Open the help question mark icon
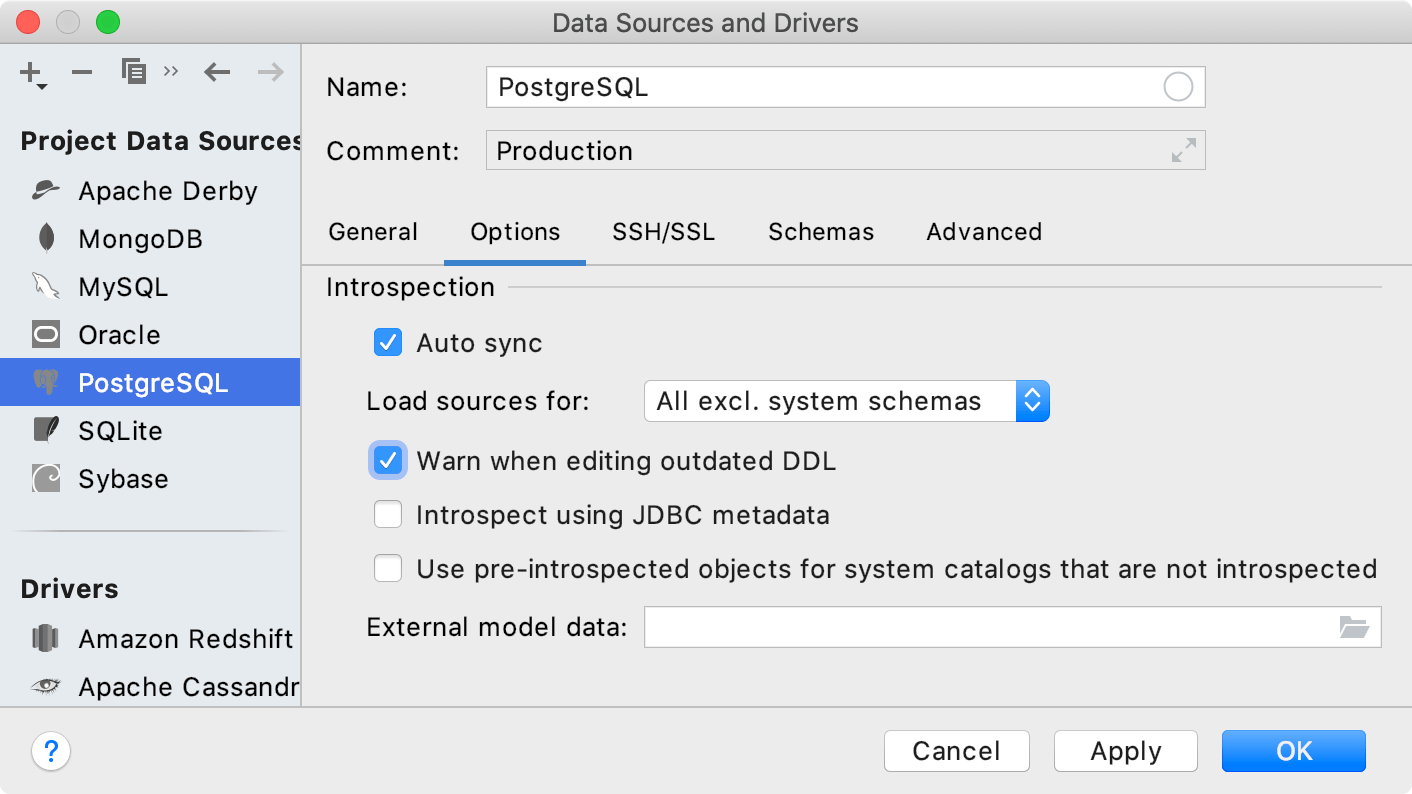1412x794 pixels. (51, 751)
